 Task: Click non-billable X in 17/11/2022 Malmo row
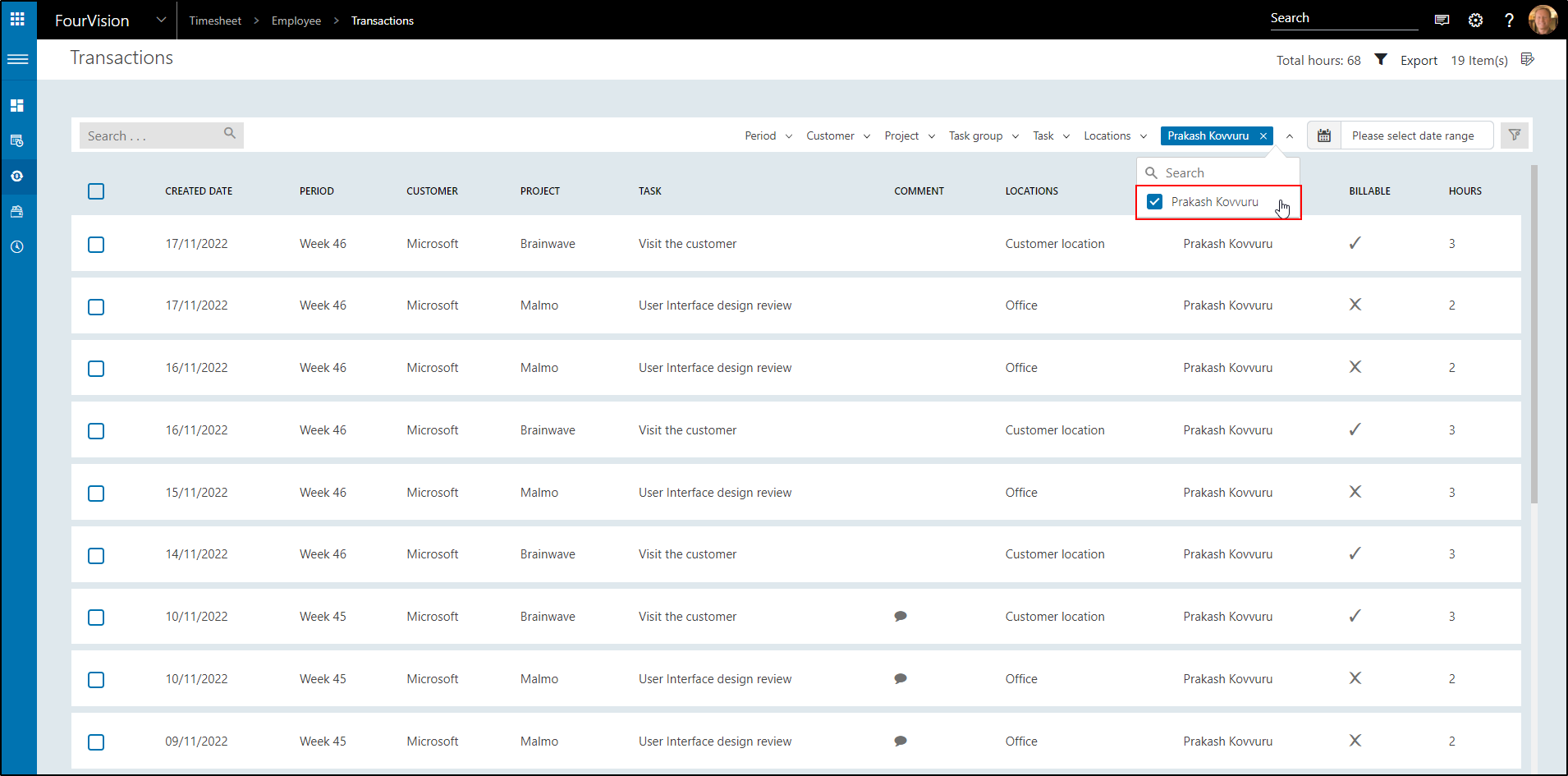point(1355,305)
